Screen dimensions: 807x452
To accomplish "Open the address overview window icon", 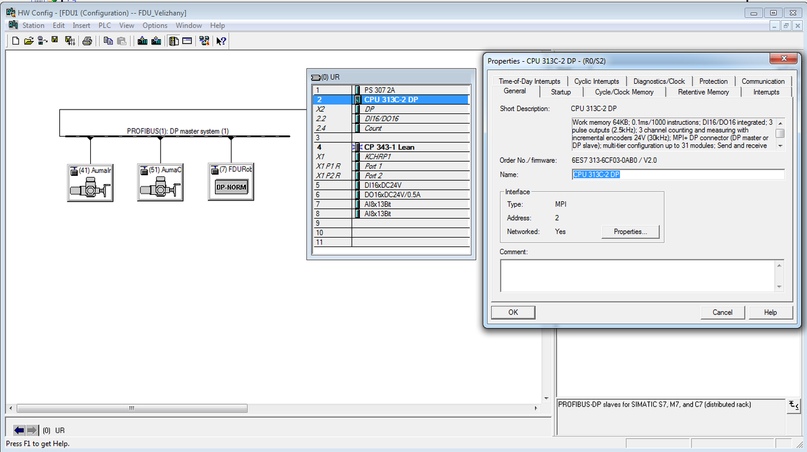I will [187, 41].
